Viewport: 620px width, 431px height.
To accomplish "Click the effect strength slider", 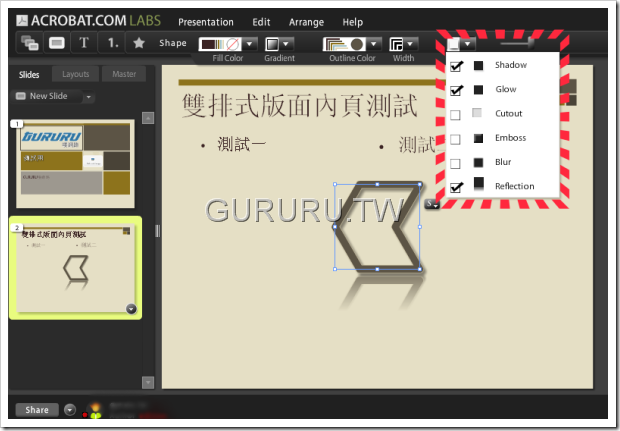I will (517, 43).
